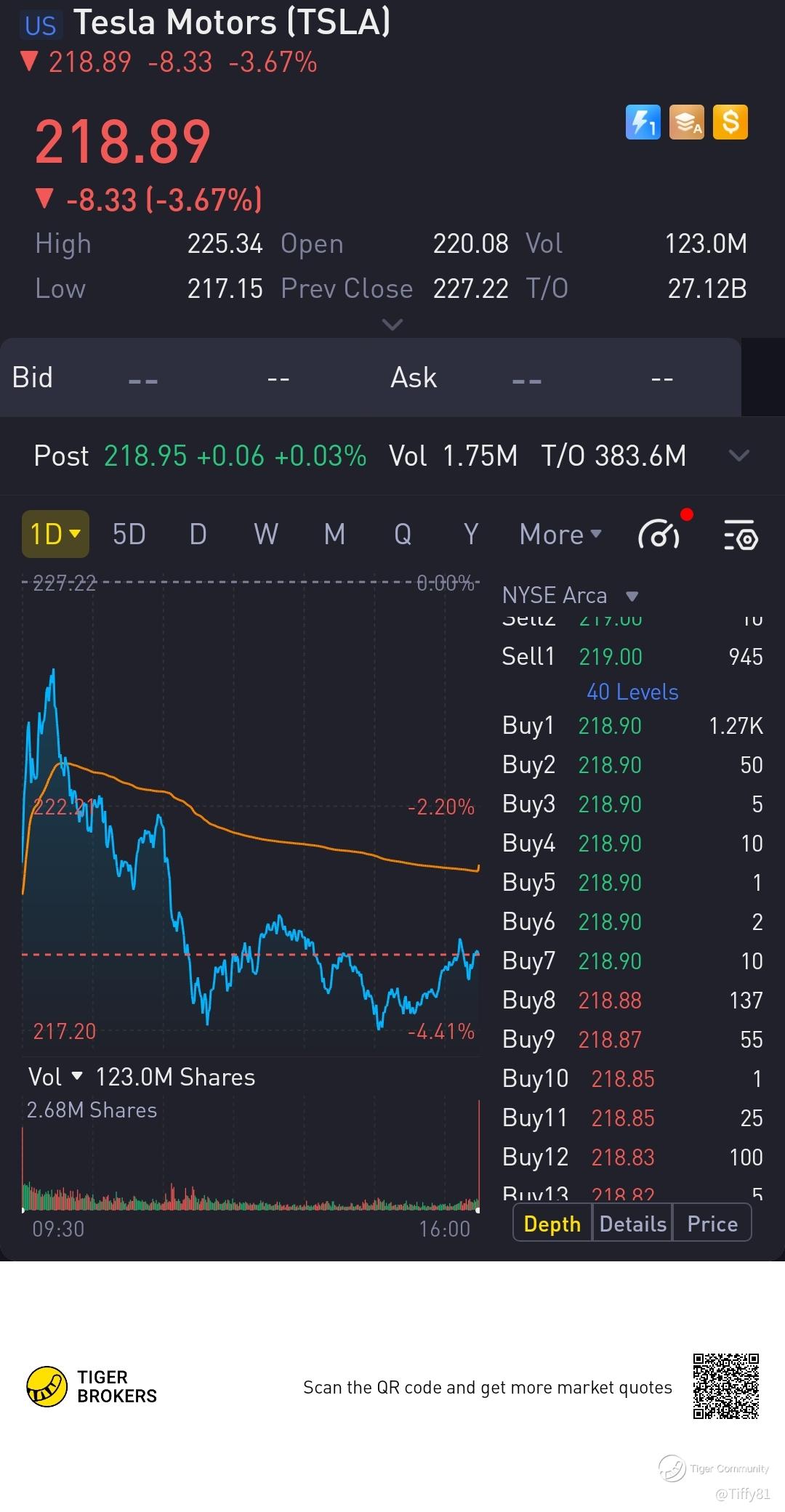785x1512 pixels.
Task: Switch to the W weekly chart tab
Action: point(266,534)
